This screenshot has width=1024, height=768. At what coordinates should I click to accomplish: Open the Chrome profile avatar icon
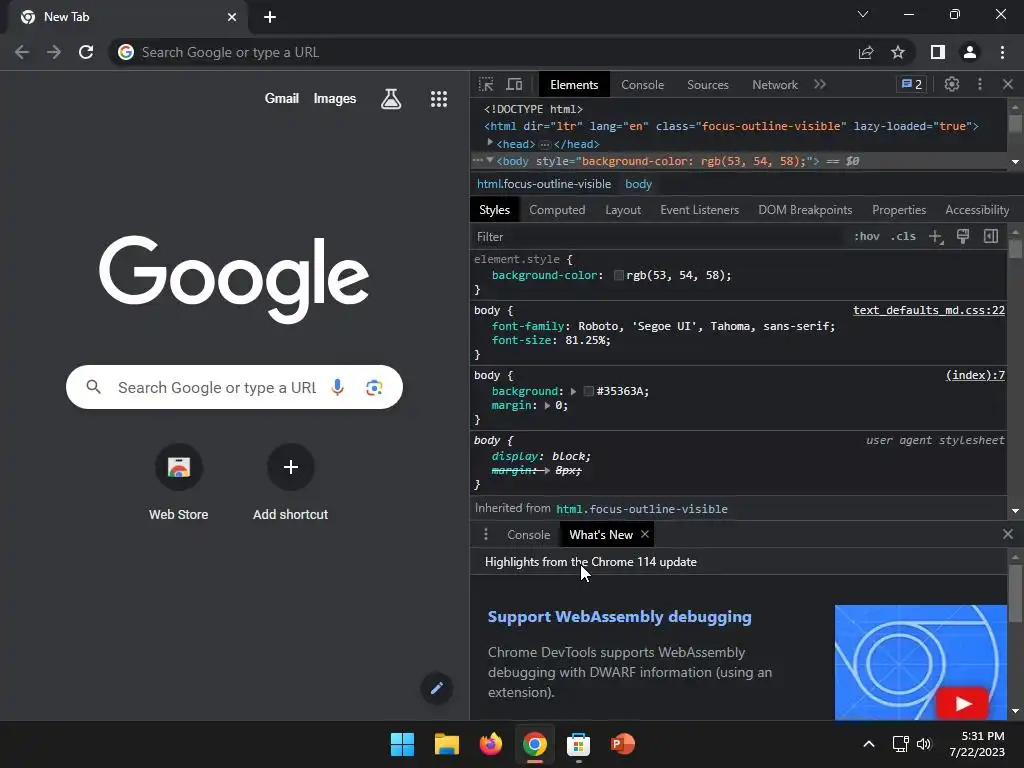coord(970,52)
